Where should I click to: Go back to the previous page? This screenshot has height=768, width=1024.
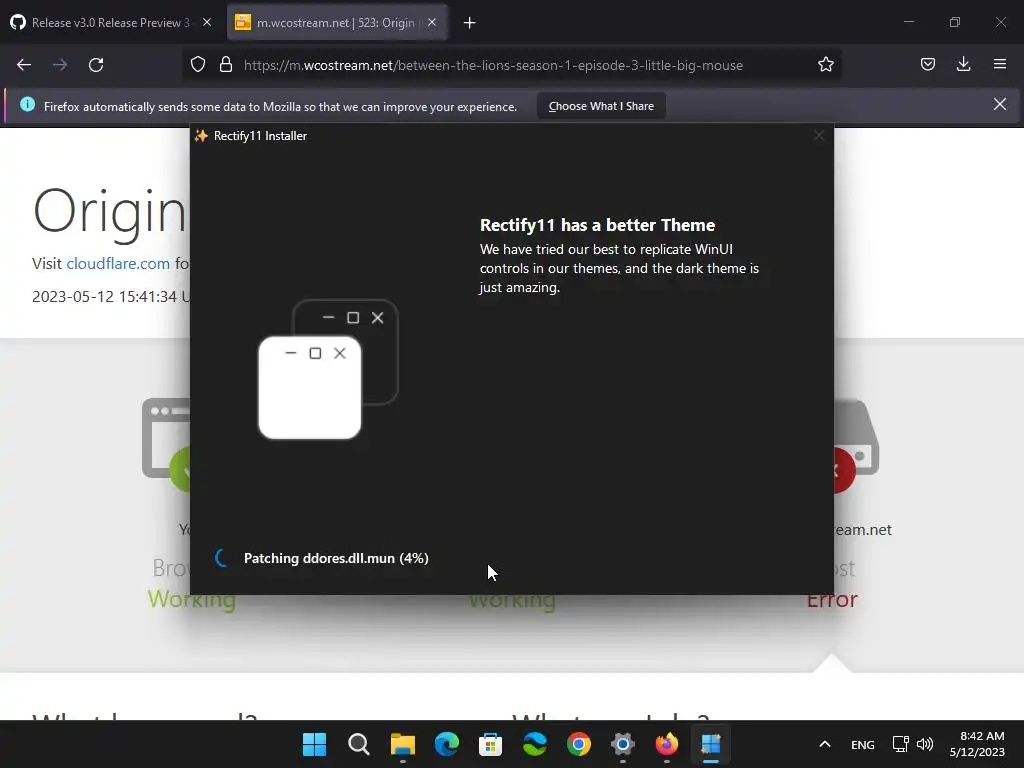click(24, 65)
